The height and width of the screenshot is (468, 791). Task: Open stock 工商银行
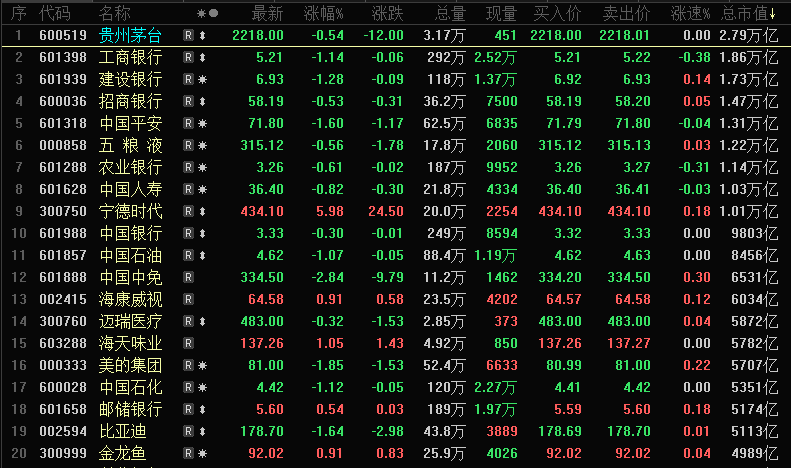130,57
